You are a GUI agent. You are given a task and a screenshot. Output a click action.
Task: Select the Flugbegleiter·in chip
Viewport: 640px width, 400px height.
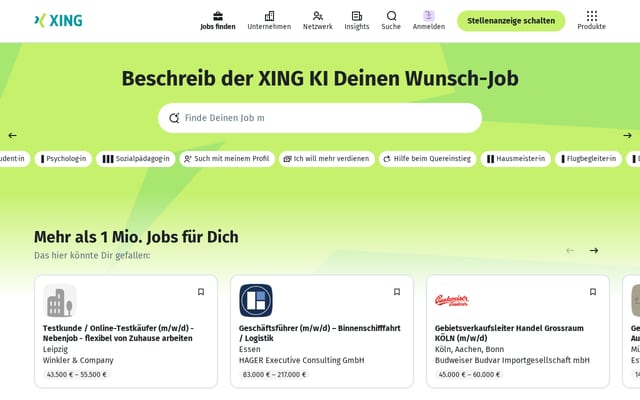tap(588, 159)
